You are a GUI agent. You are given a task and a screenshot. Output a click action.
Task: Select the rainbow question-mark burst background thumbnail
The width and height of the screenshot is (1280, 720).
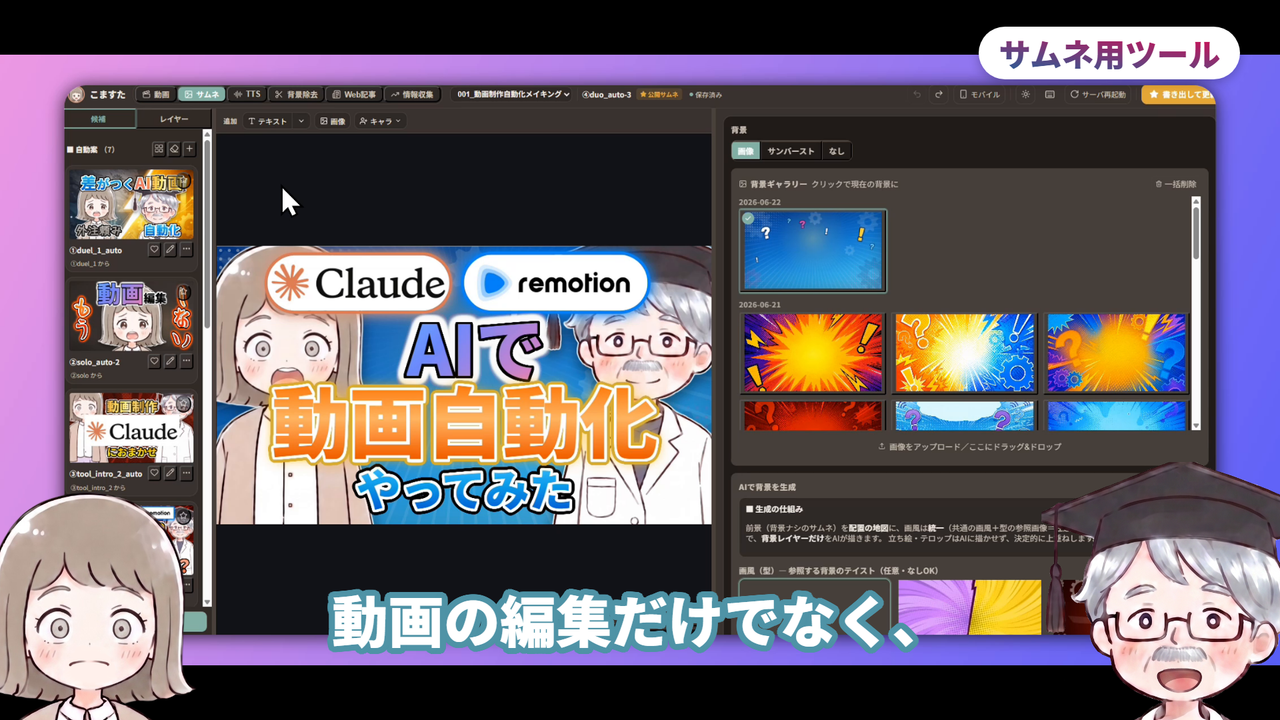[1116, 353]
